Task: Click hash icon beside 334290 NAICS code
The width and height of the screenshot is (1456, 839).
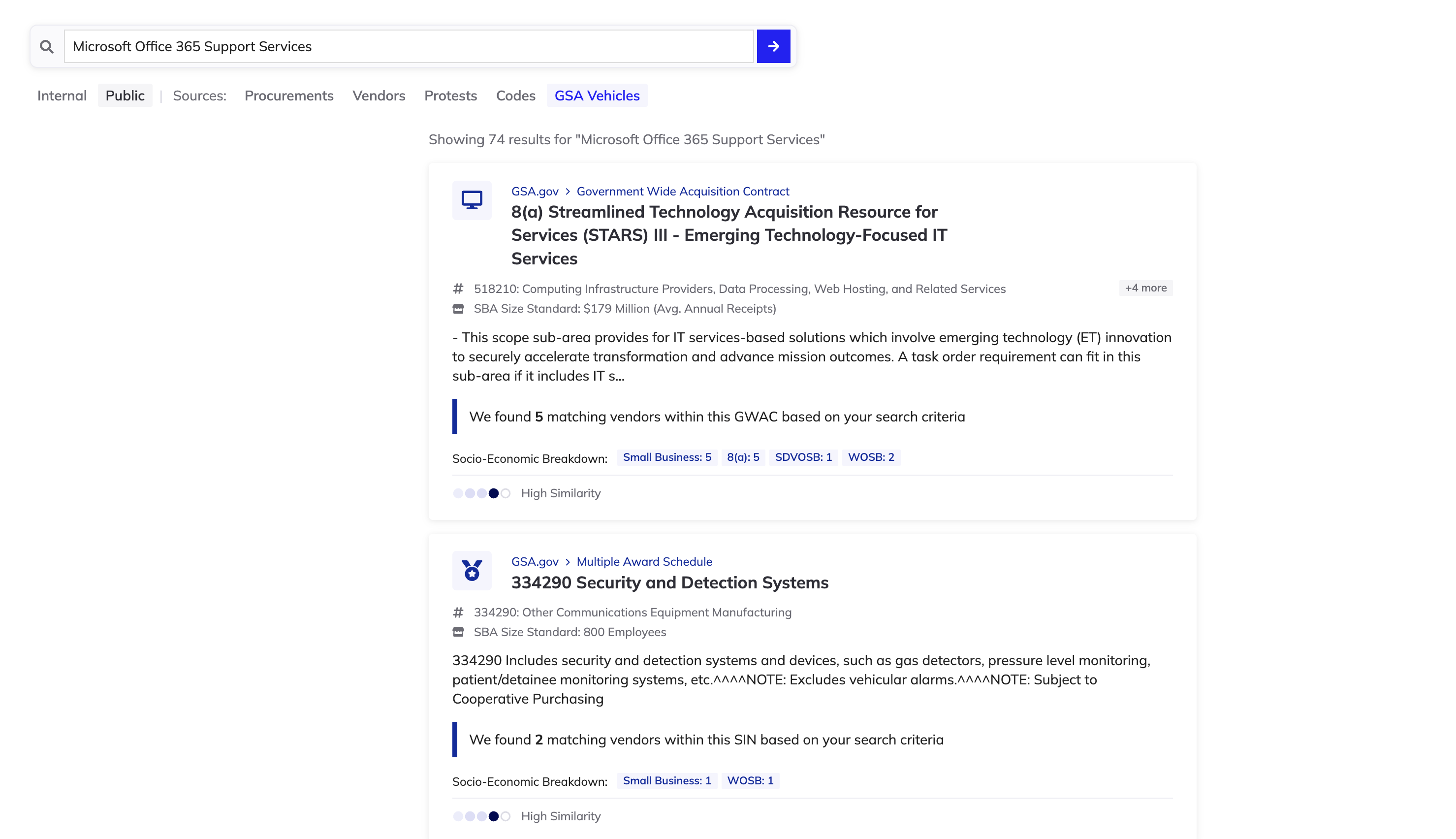Action: [x=458, y=612]
